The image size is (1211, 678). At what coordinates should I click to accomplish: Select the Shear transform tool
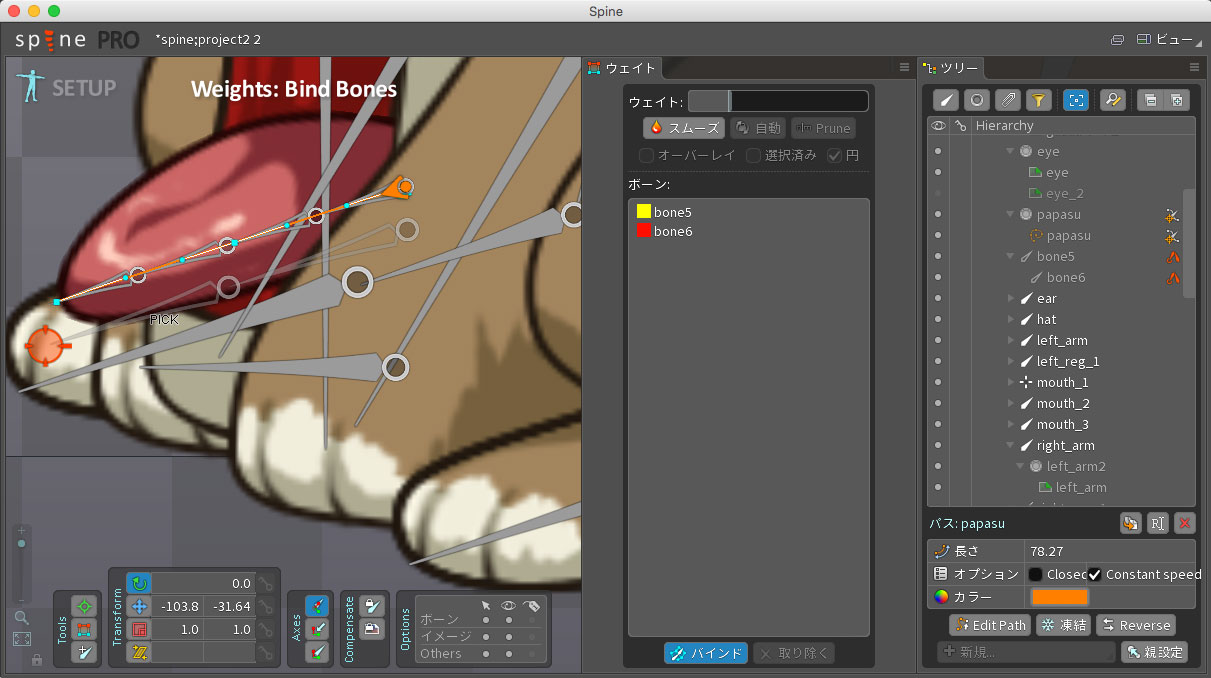139,653
